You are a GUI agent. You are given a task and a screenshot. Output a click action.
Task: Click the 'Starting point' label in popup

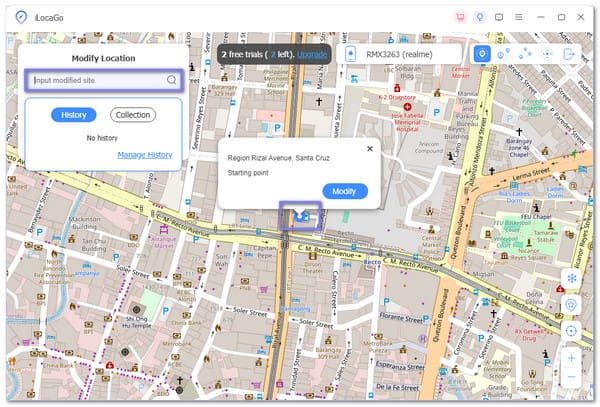(x=248, y=173)
